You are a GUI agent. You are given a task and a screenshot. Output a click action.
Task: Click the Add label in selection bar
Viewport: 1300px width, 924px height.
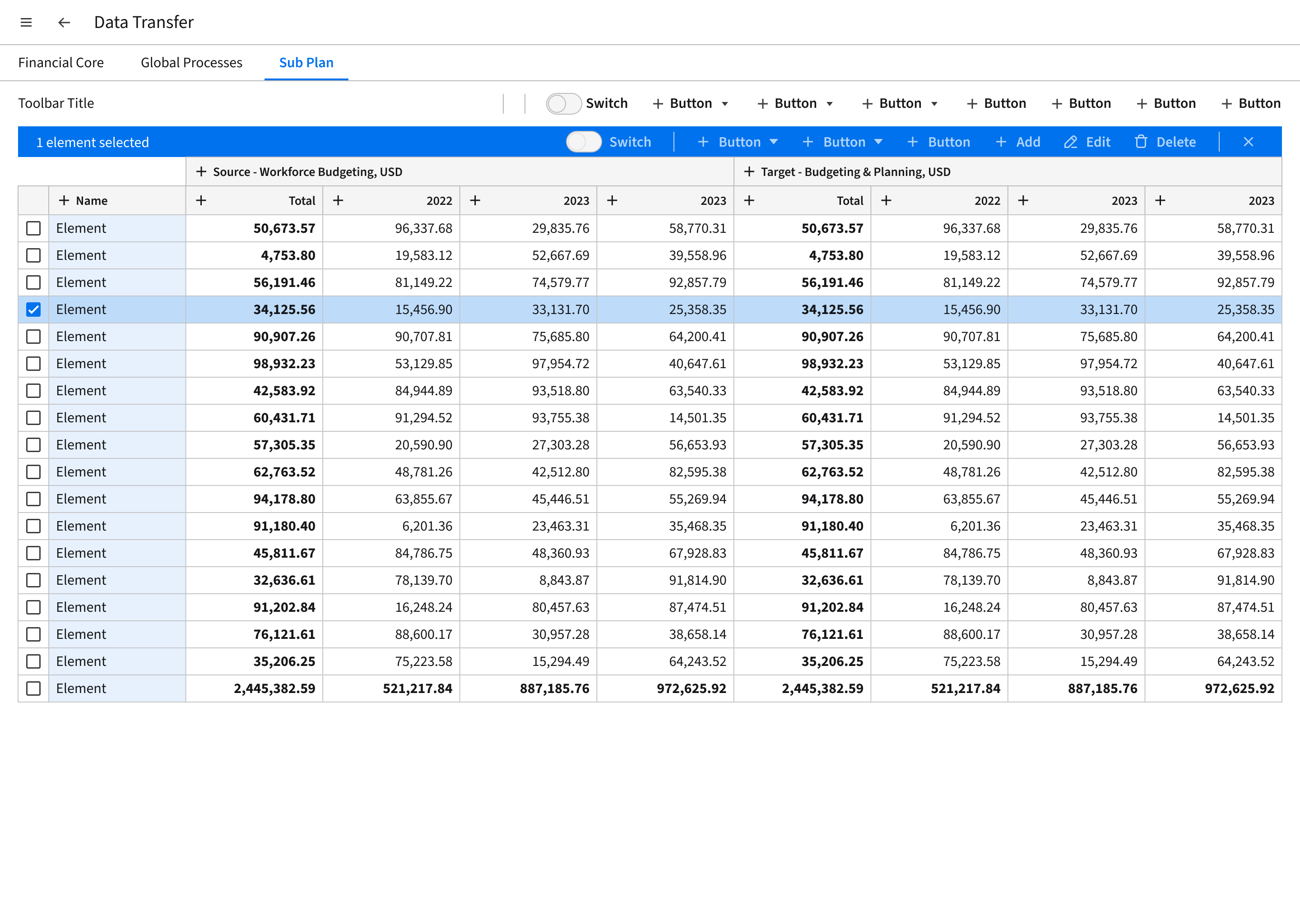[1028, 142]
